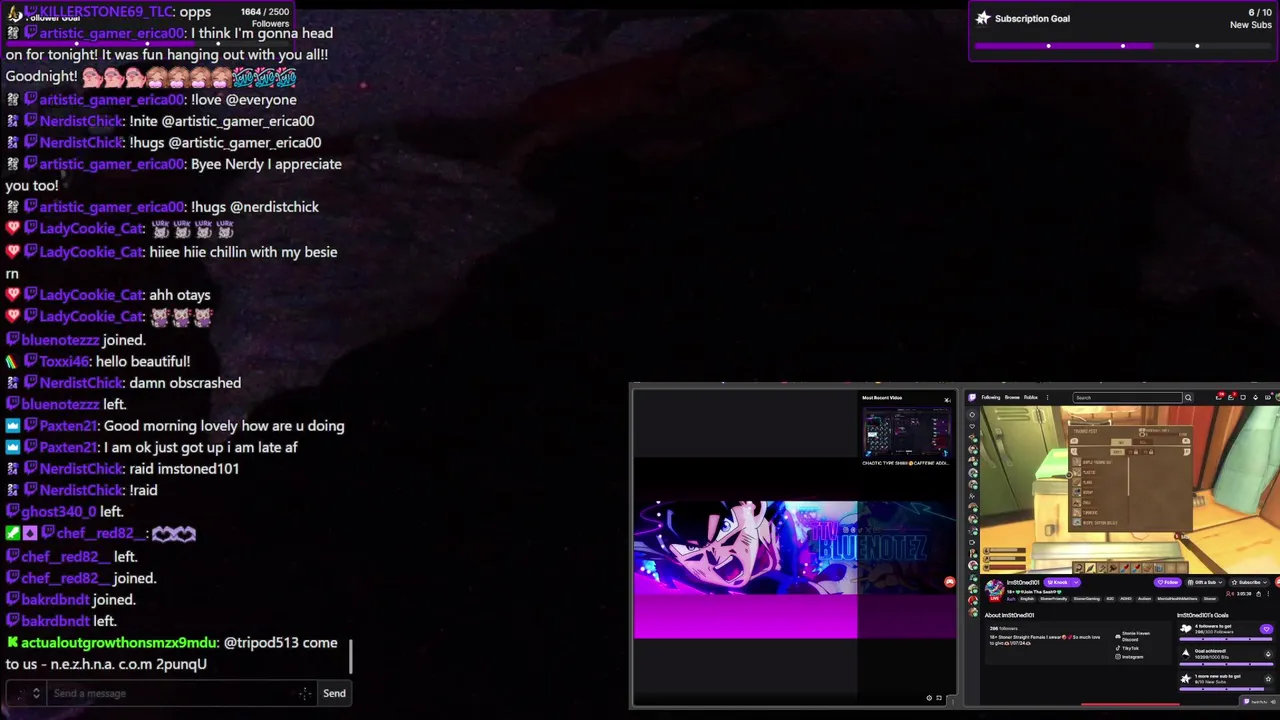Viewport: 1280px width, 720px height.
Task: Click the chat scrollbar handle
Action: click(x=350, y=656)
